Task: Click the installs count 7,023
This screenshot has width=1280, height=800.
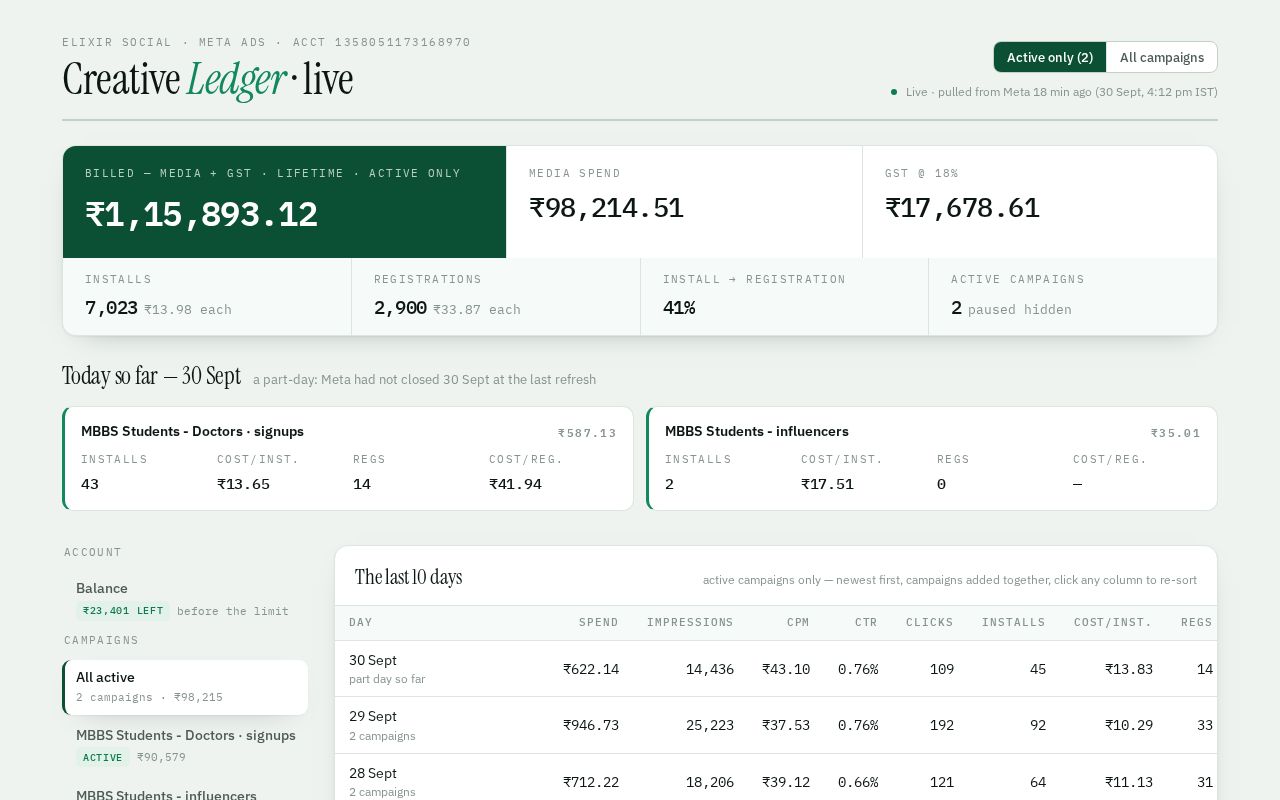Action: [111, 308]
